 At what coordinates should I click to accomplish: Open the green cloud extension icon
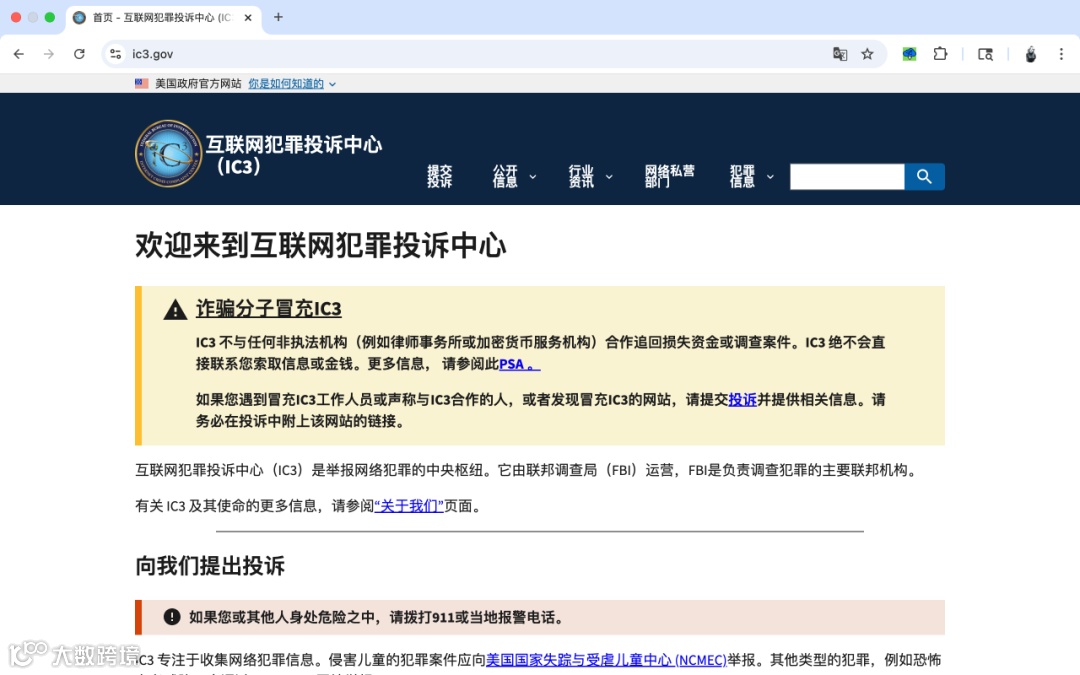click(909, 54)
